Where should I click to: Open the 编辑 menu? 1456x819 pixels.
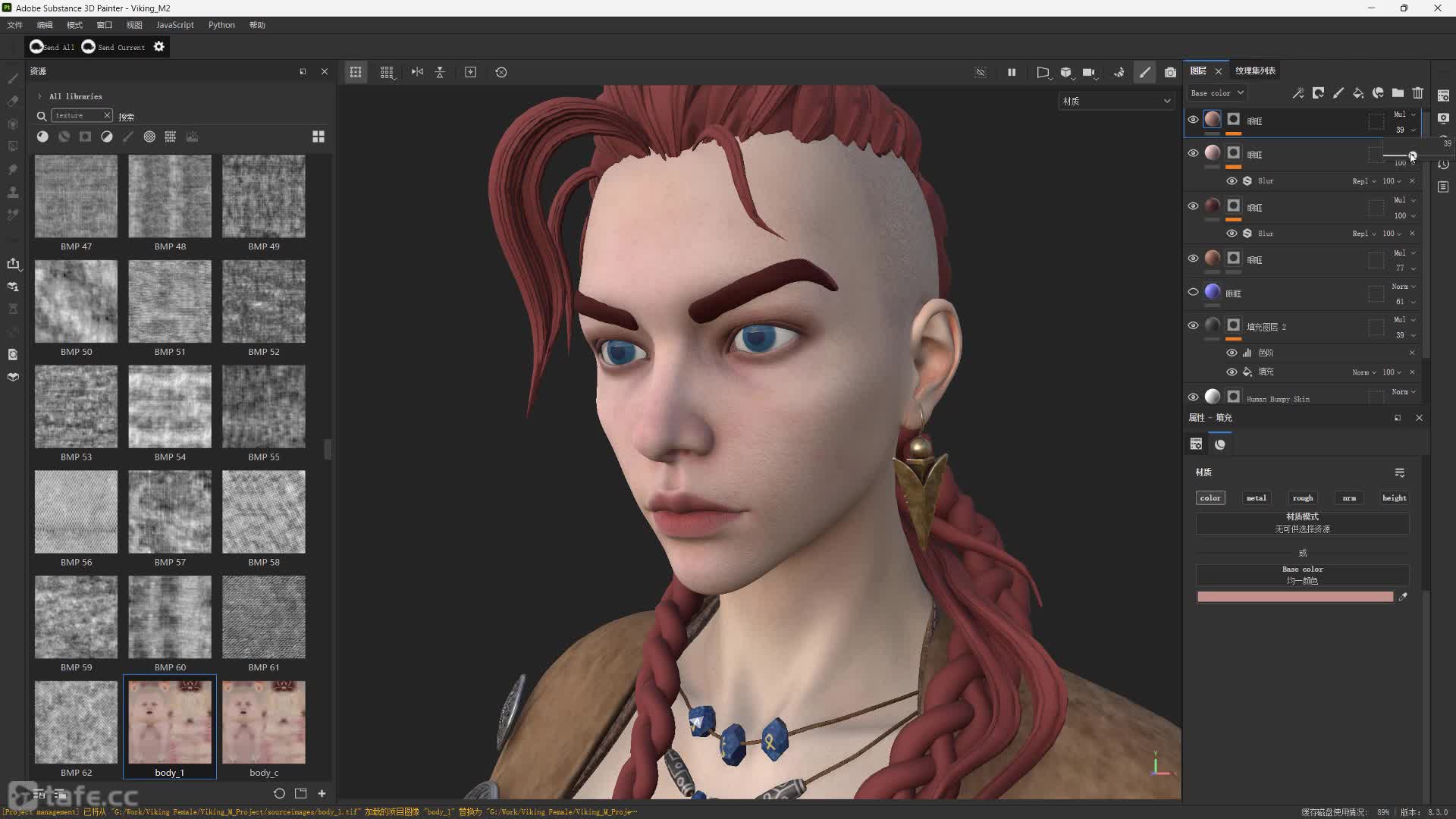(x=45, y=25)
